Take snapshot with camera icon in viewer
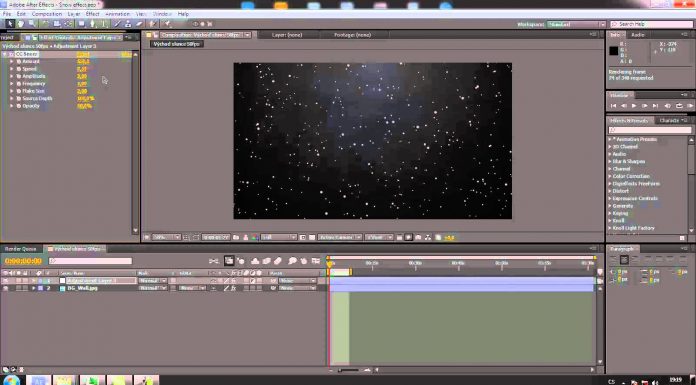This screenshot has height=385, width=696. (236, 238)
